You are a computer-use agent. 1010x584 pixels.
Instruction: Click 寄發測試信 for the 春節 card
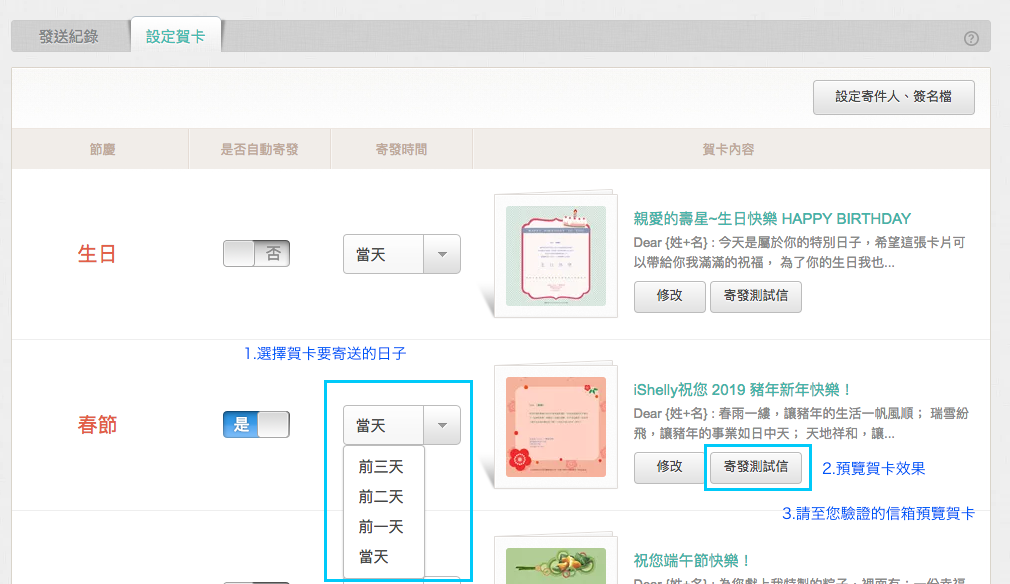tap(756, 467)
